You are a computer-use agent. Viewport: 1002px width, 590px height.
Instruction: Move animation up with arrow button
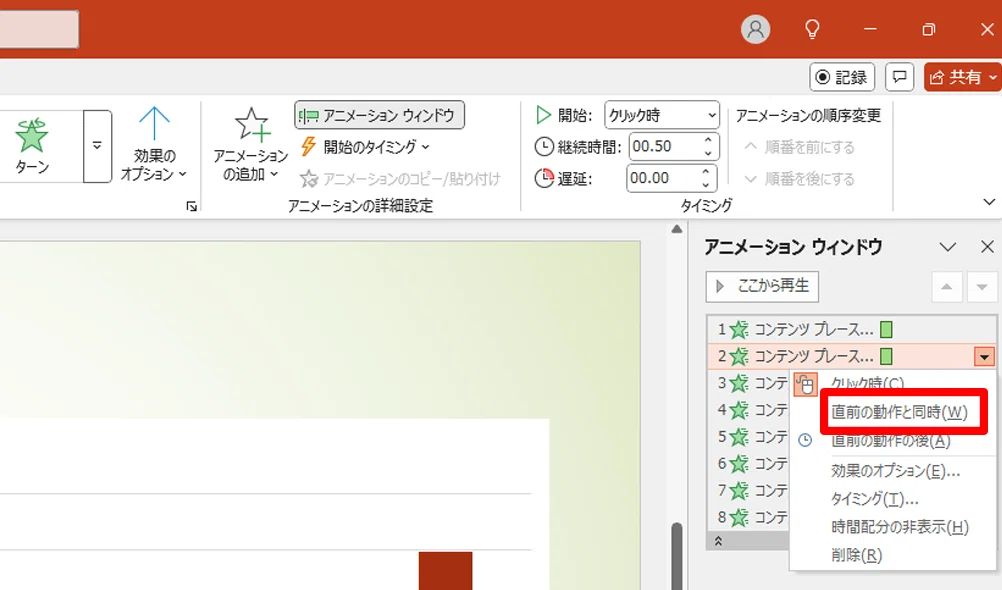pos(946,287)
